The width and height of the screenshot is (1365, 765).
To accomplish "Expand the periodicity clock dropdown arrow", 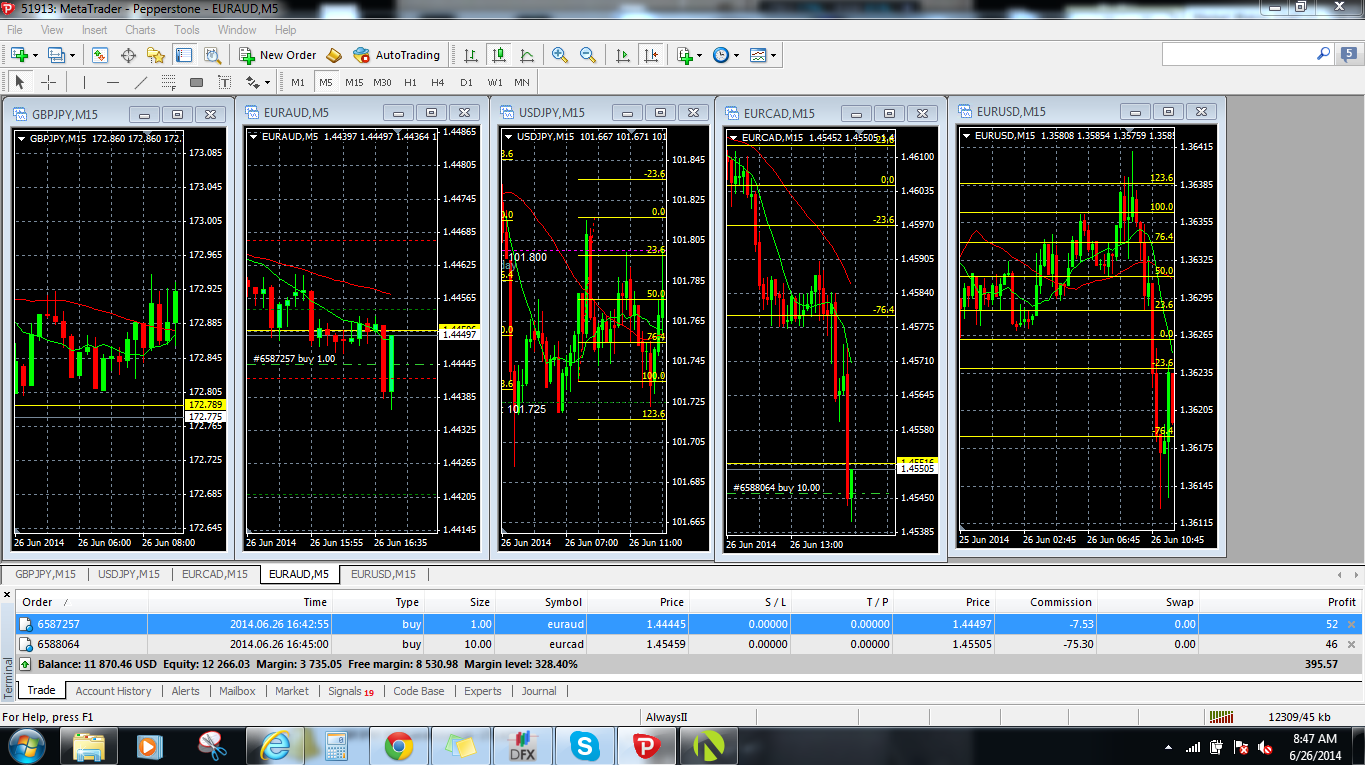I will tap(736, 55).
